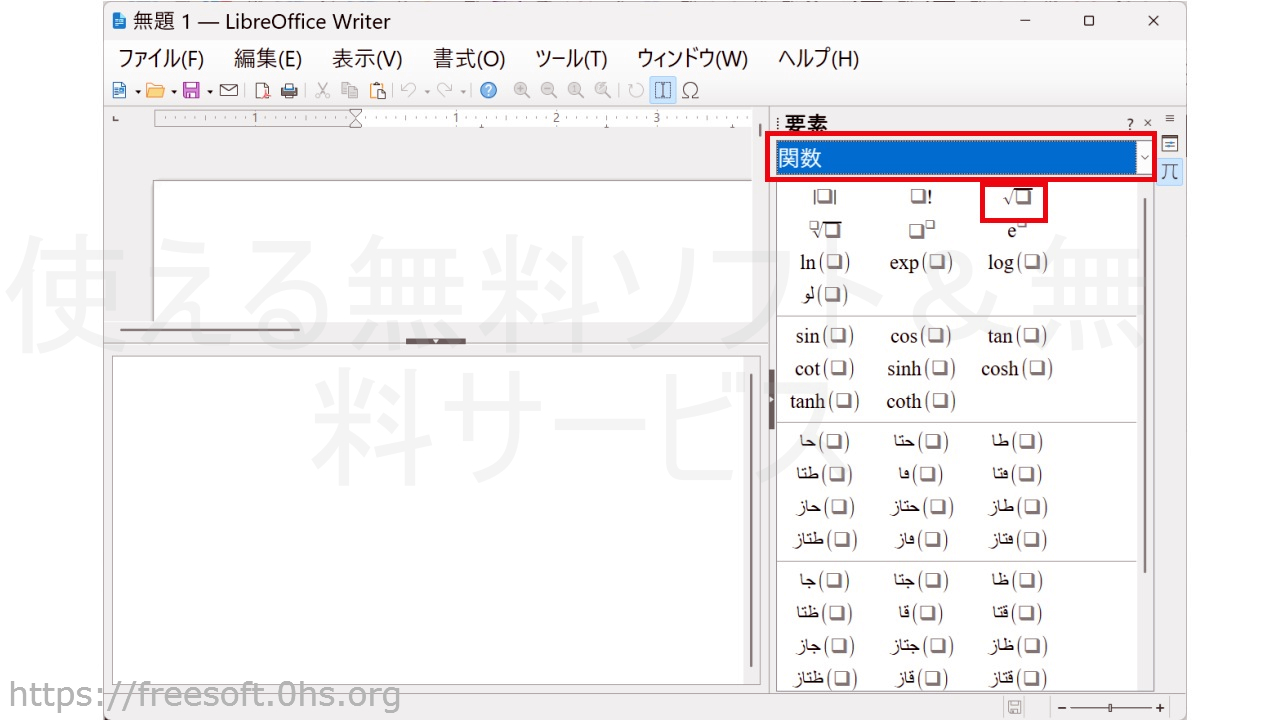Image resolution: width=1280 pixels, height=720 pixels.
Task: Expand the Save button dropdown arrow
Action: pos(210,92)
